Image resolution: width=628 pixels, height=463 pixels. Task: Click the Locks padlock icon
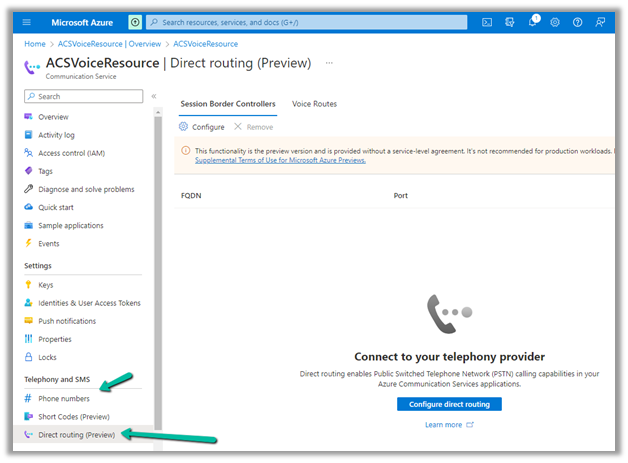pyautogui.click(x=28, y=356)
